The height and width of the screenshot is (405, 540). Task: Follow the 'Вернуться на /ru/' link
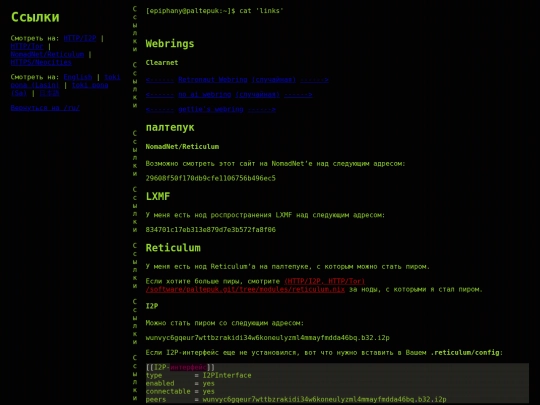tap(45, 108)
